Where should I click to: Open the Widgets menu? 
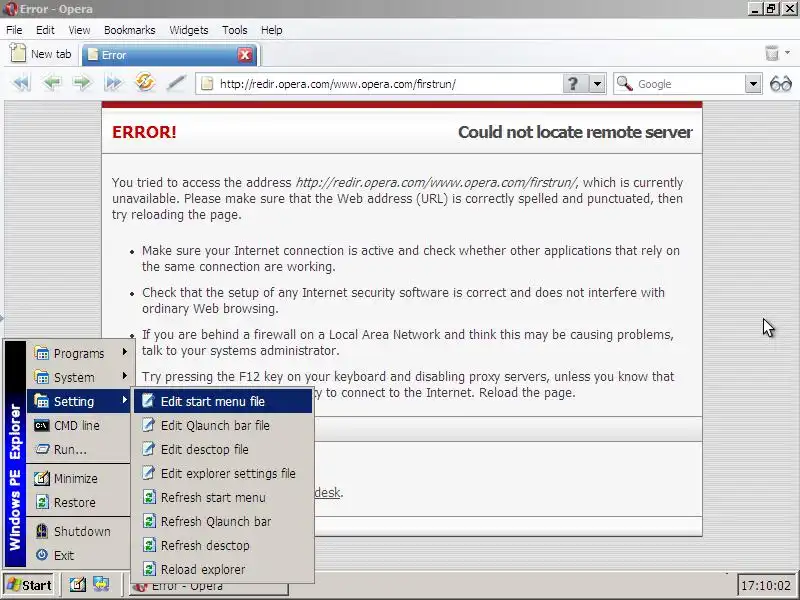click(189, 30)
